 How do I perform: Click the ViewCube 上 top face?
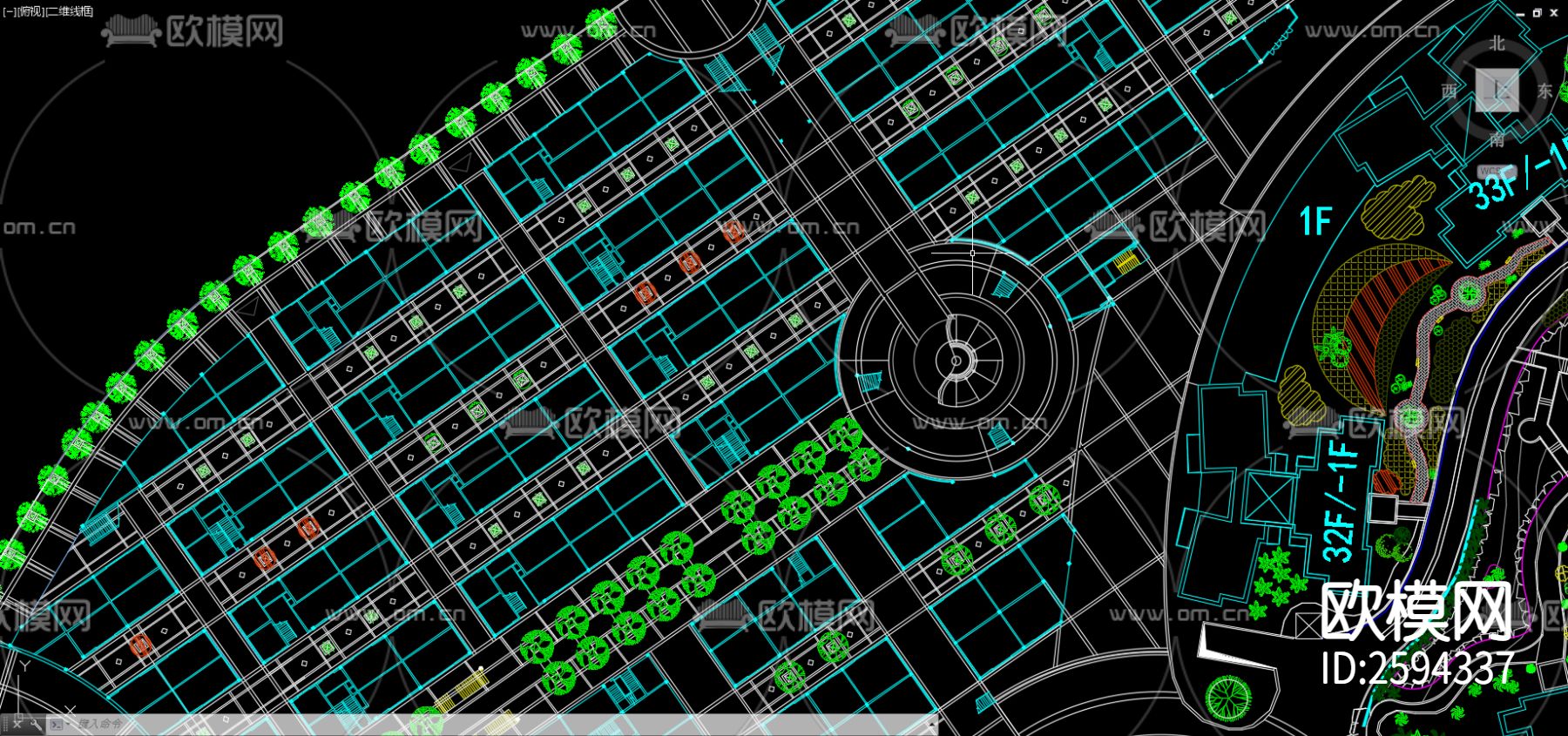[x=1497, y=91]
